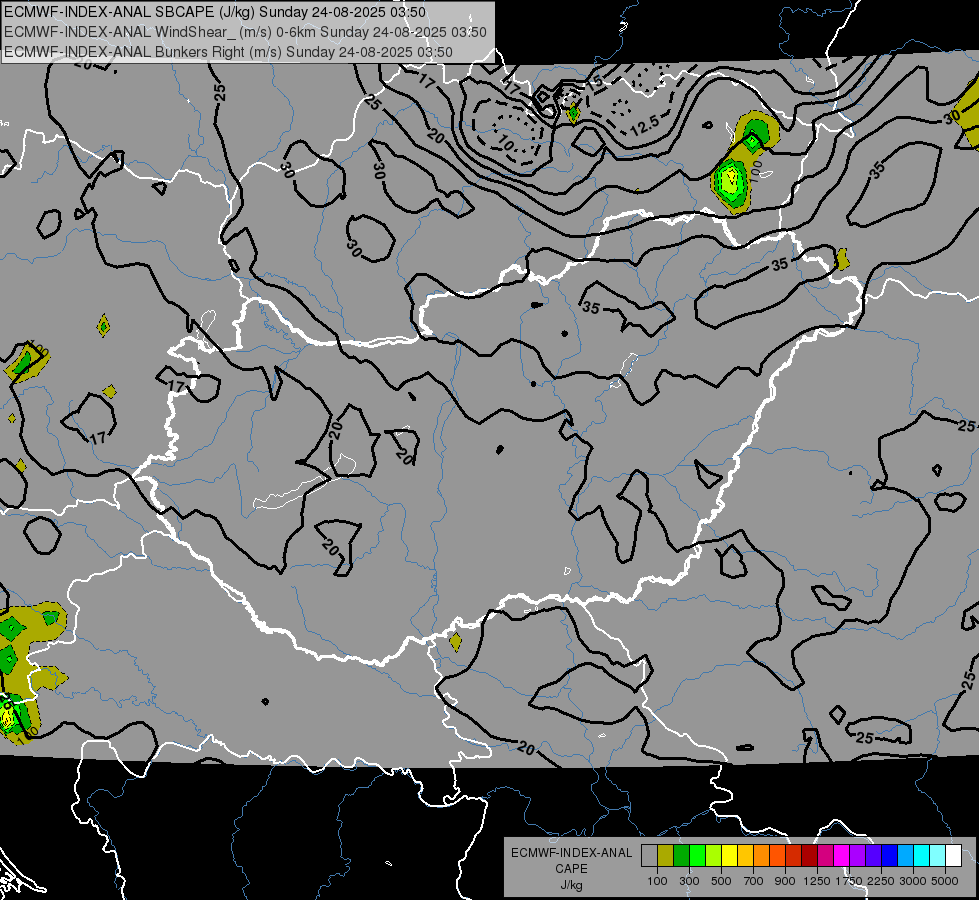979x900 pixels.
Task: Click the legend label 1750
Action: (x=849, y=882)
